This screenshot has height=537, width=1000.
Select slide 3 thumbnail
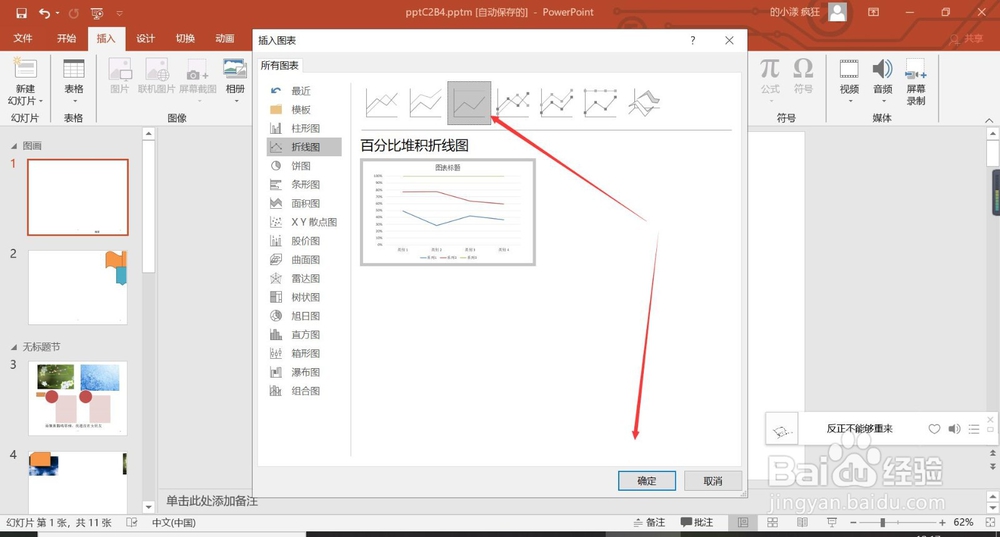pyautogui.click(x=78, y=399)
